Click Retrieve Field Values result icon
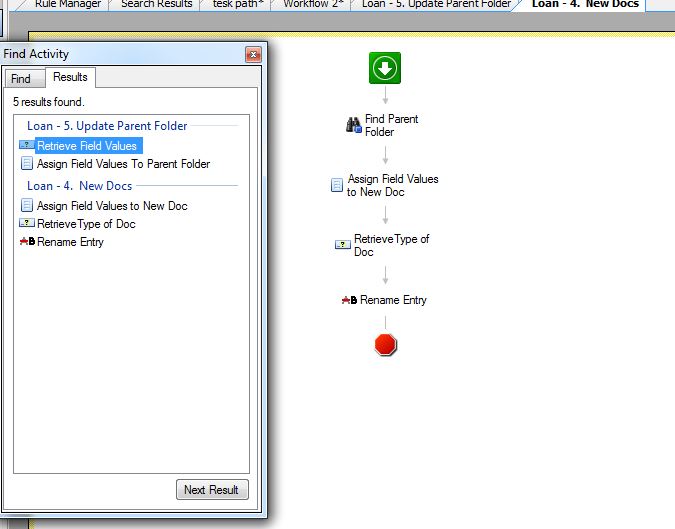The height and width of the screenshot is (529, 675). click(27, 145)
